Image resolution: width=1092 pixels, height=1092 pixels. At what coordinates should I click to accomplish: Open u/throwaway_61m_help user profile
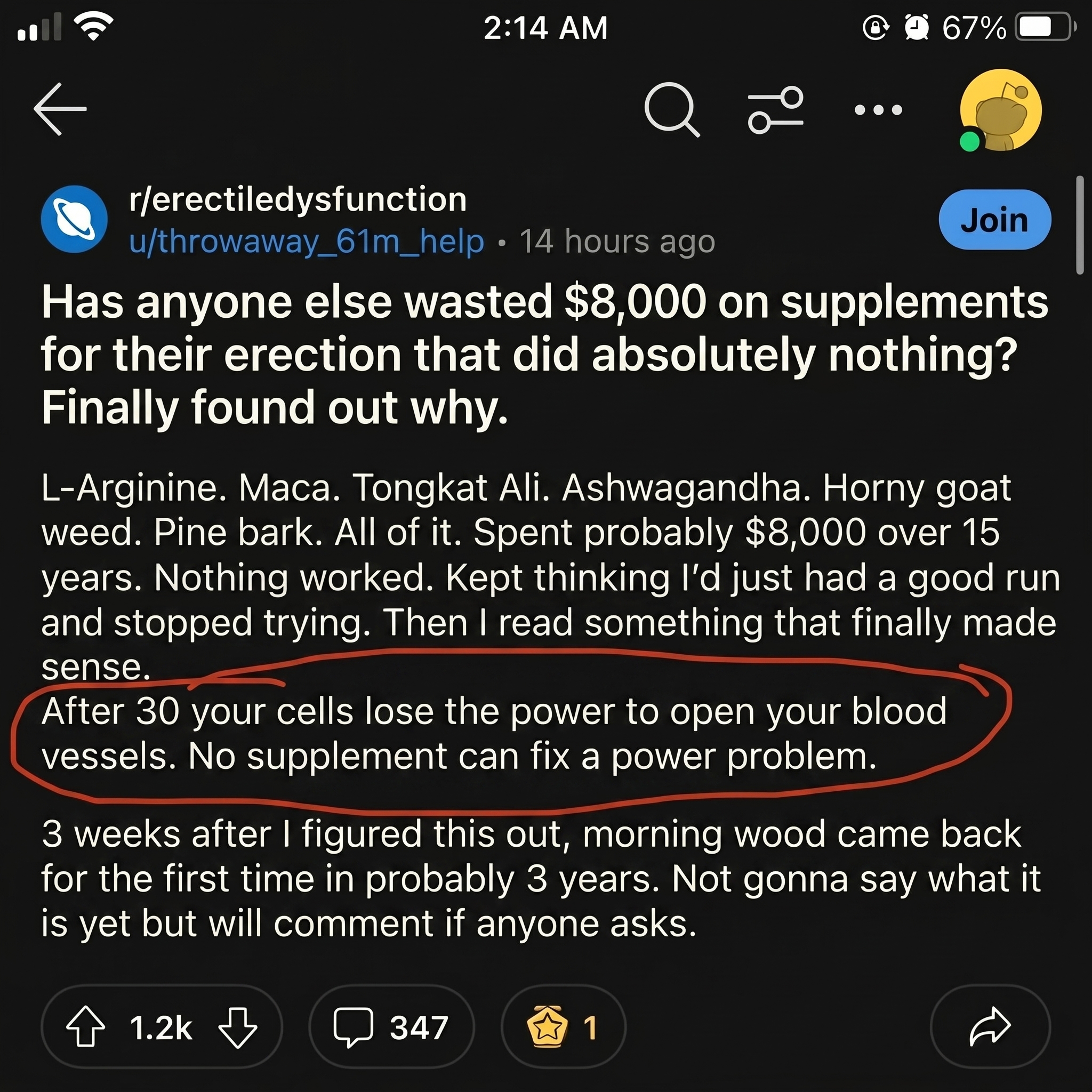point(307,242)
